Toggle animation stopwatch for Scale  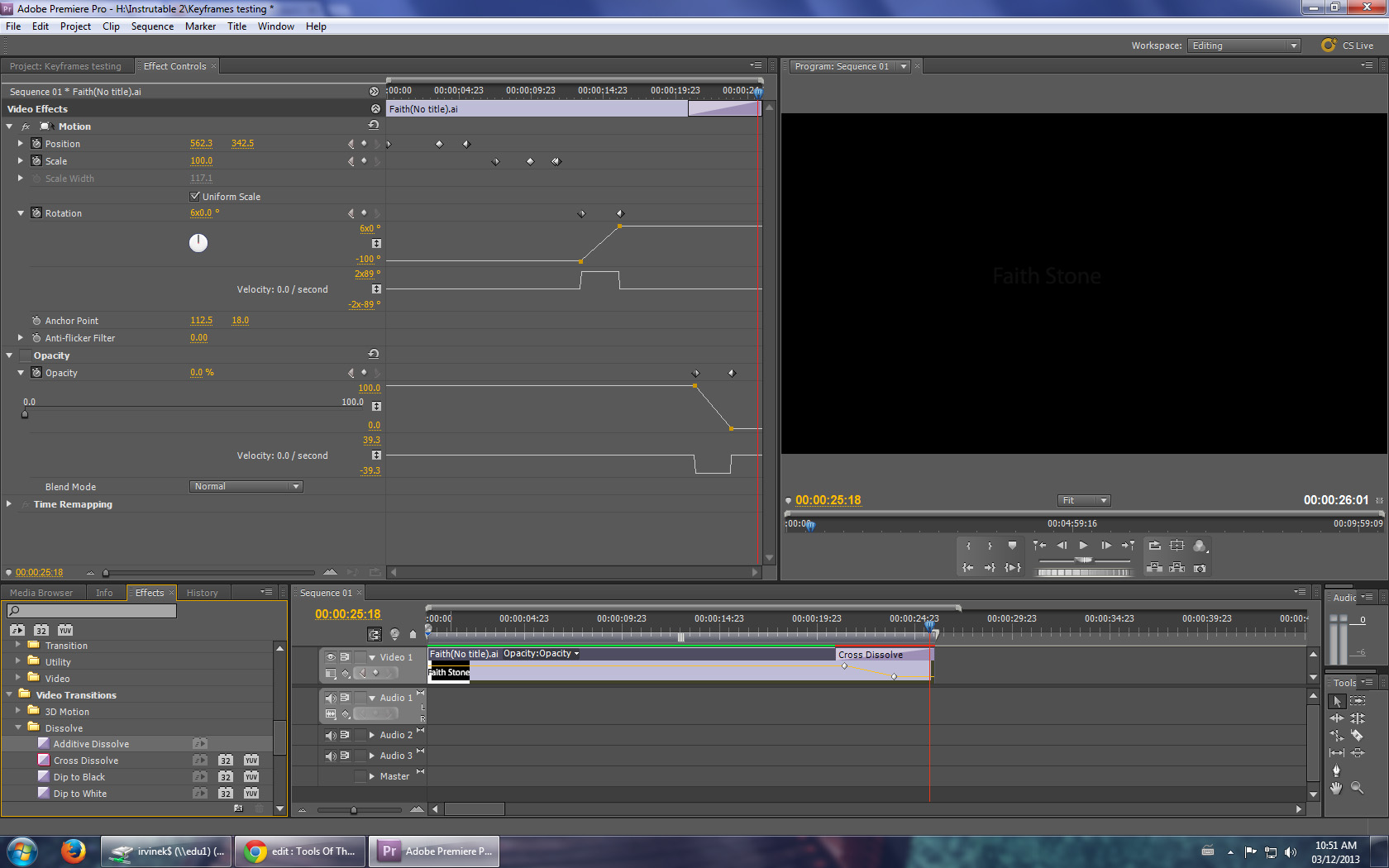(36, 160)
